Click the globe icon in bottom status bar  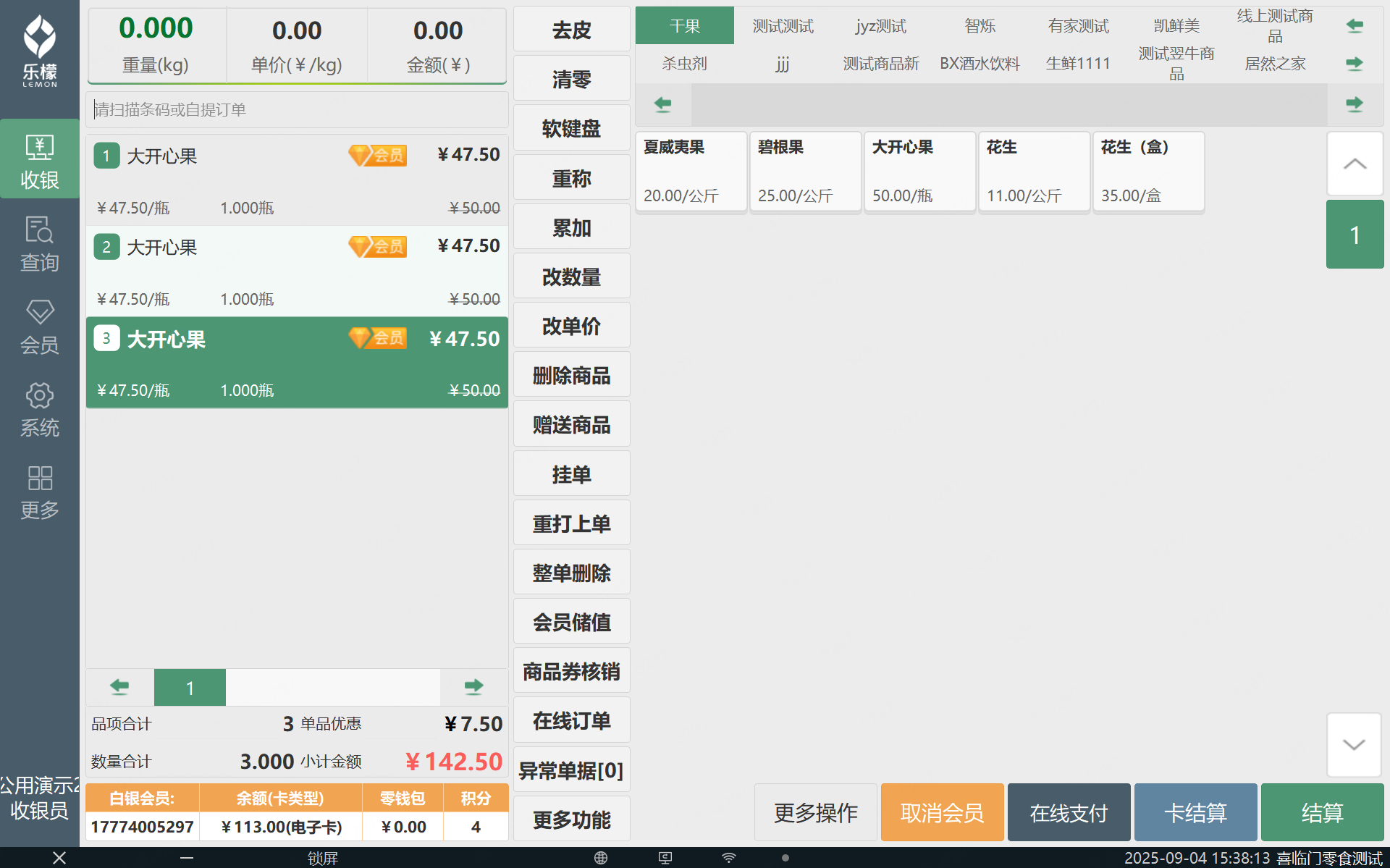click(600, 858)
